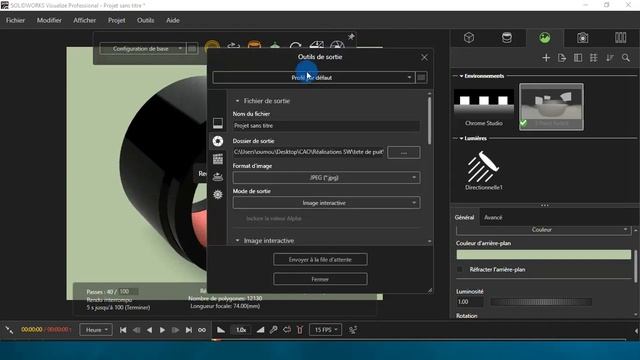Screen dimensions: 640x360
Task: Click the pin icon on main toolbar
Action: (351, 37)
